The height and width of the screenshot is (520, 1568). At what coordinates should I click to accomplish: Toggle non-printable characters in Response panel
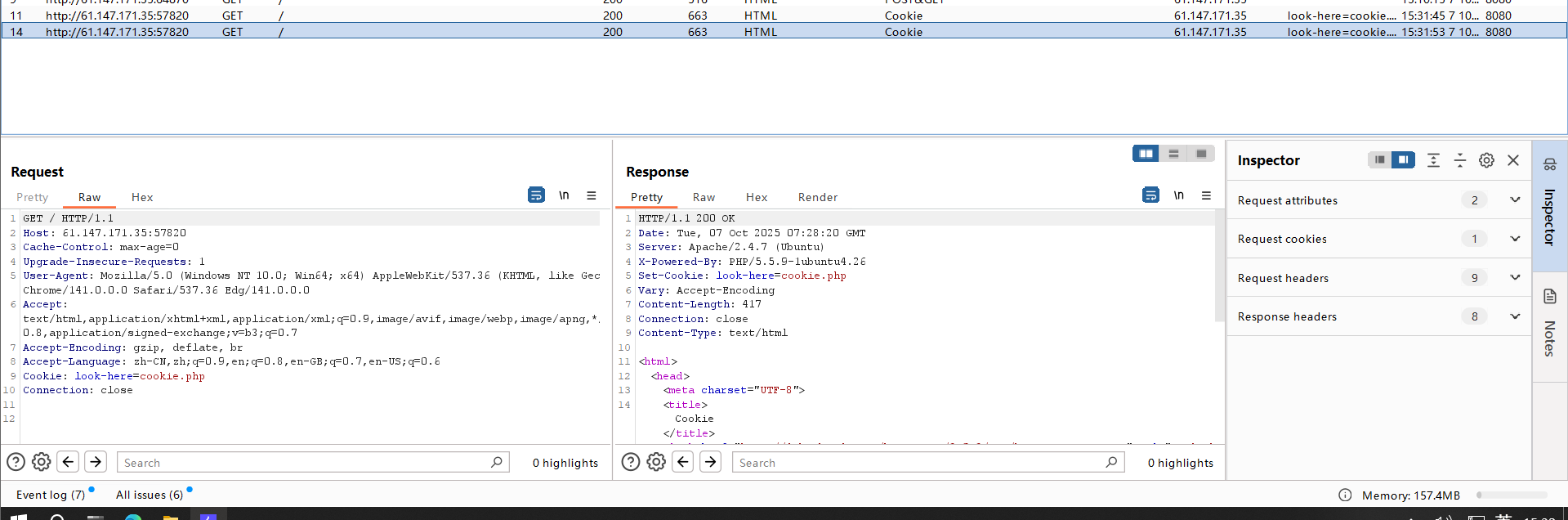1178,195
